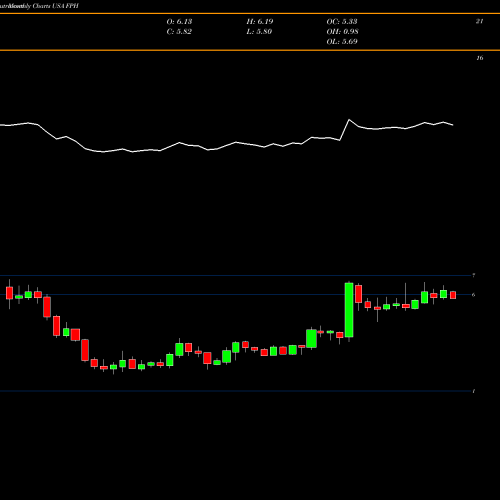Click the 'OH: 0.98' reading
500x500 pixels.
pyautogui.click(x=342, y=31)
